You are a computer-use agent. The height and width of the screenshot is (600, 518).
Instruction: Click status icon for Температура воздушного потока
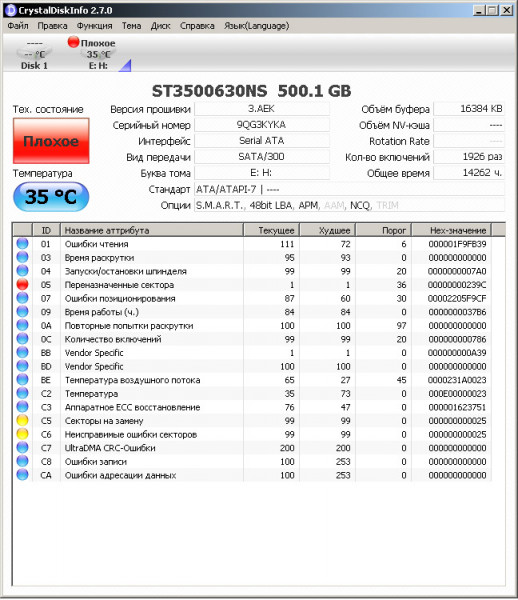click(23, 380)
